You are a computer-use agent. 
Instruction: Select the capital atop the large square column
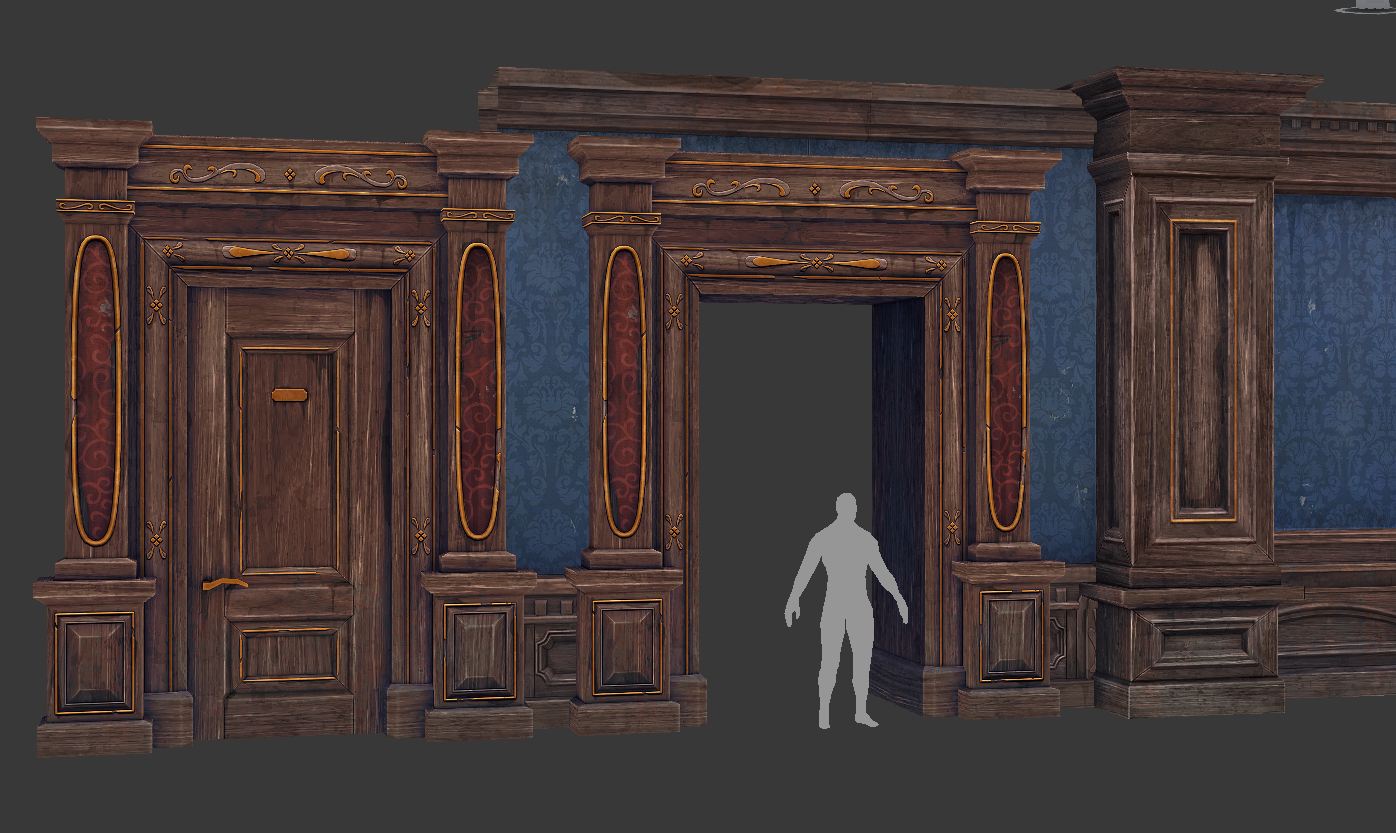click(1195, 95)
